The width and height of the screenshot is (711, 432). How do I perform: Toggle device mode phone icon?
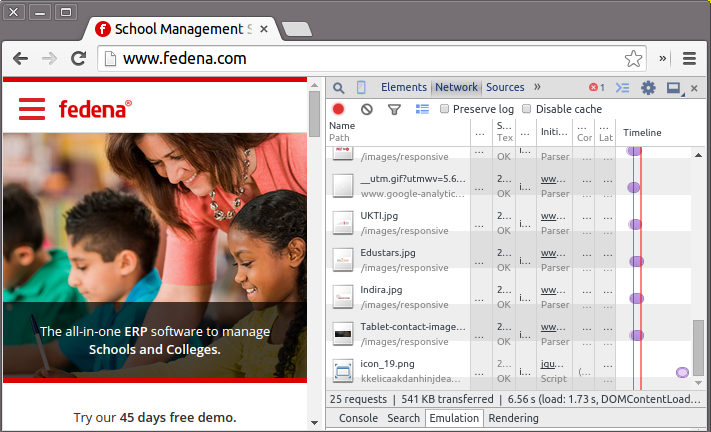coord(361,88)
